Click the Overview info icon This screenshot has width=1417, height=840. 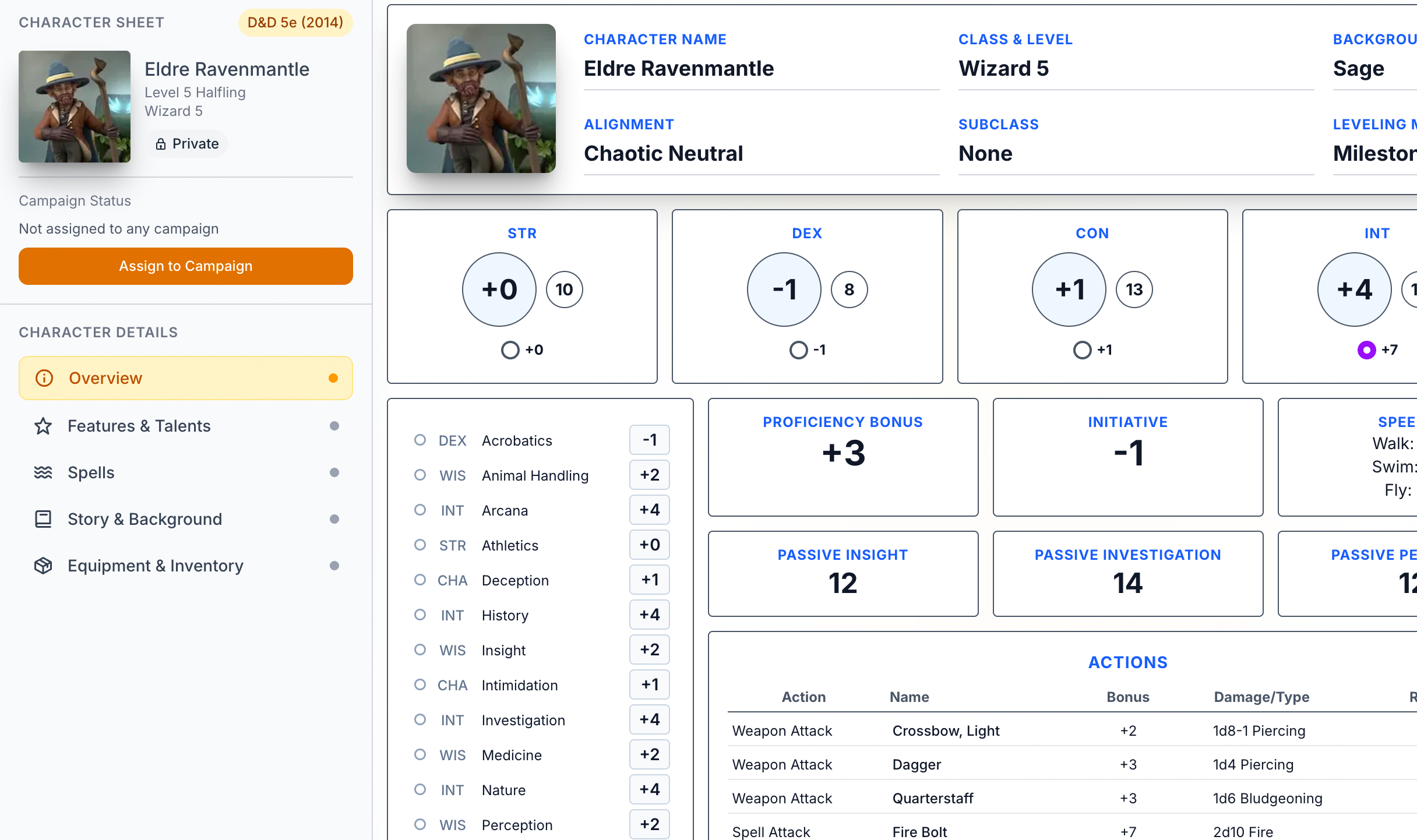coord(44,378)
